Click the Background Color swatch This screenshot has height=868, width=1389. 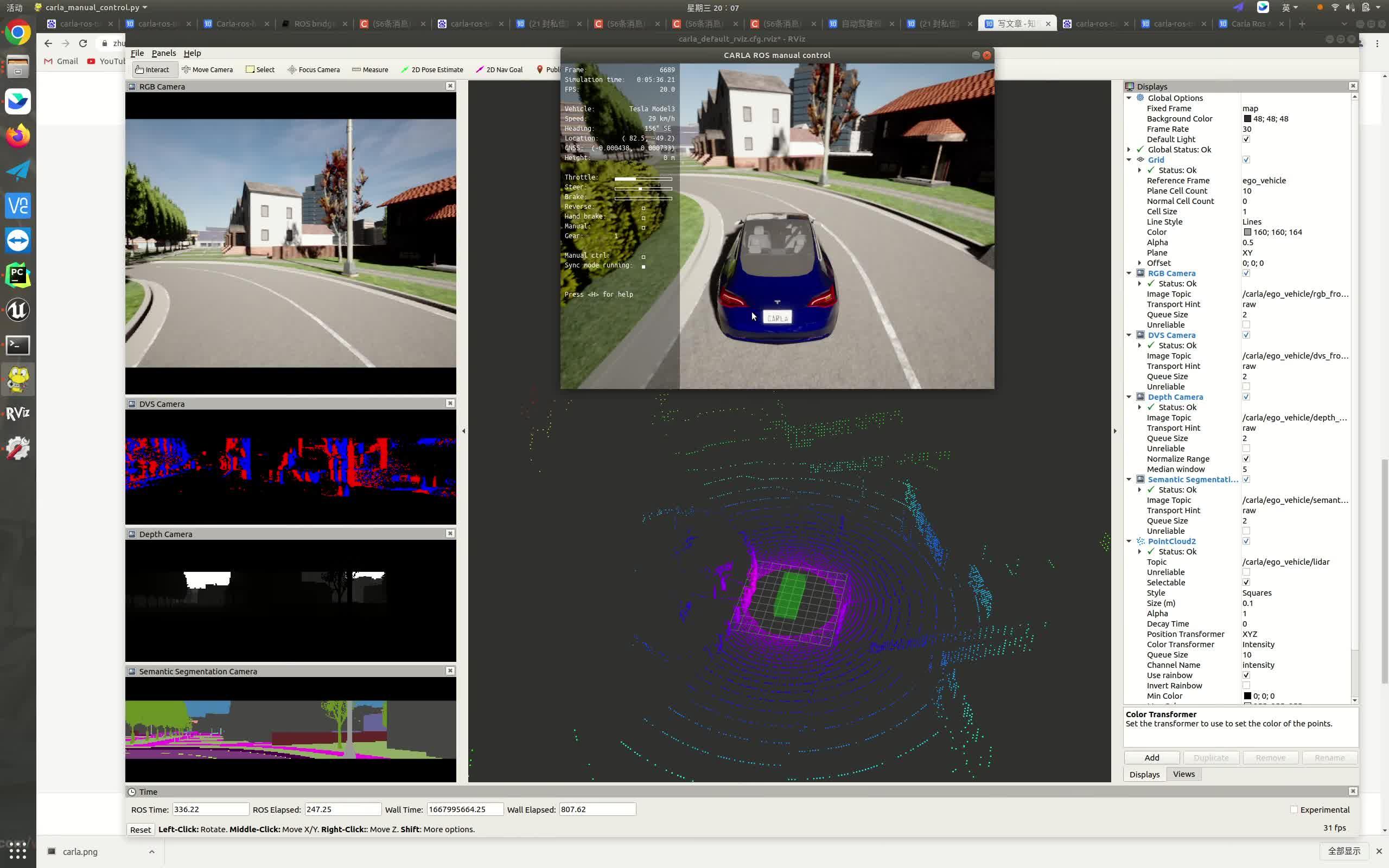point(1247,119)
